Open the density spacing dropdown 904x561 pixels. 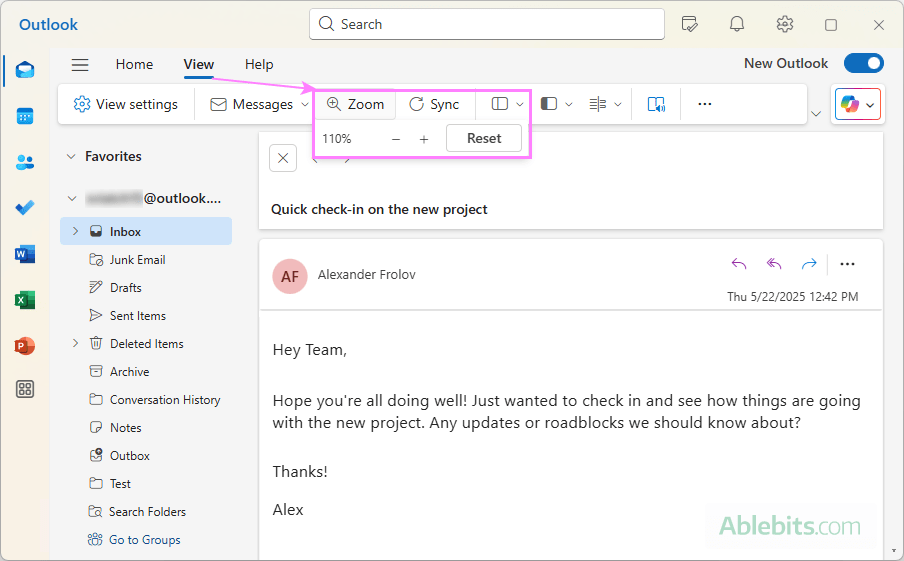coord(605,104)
